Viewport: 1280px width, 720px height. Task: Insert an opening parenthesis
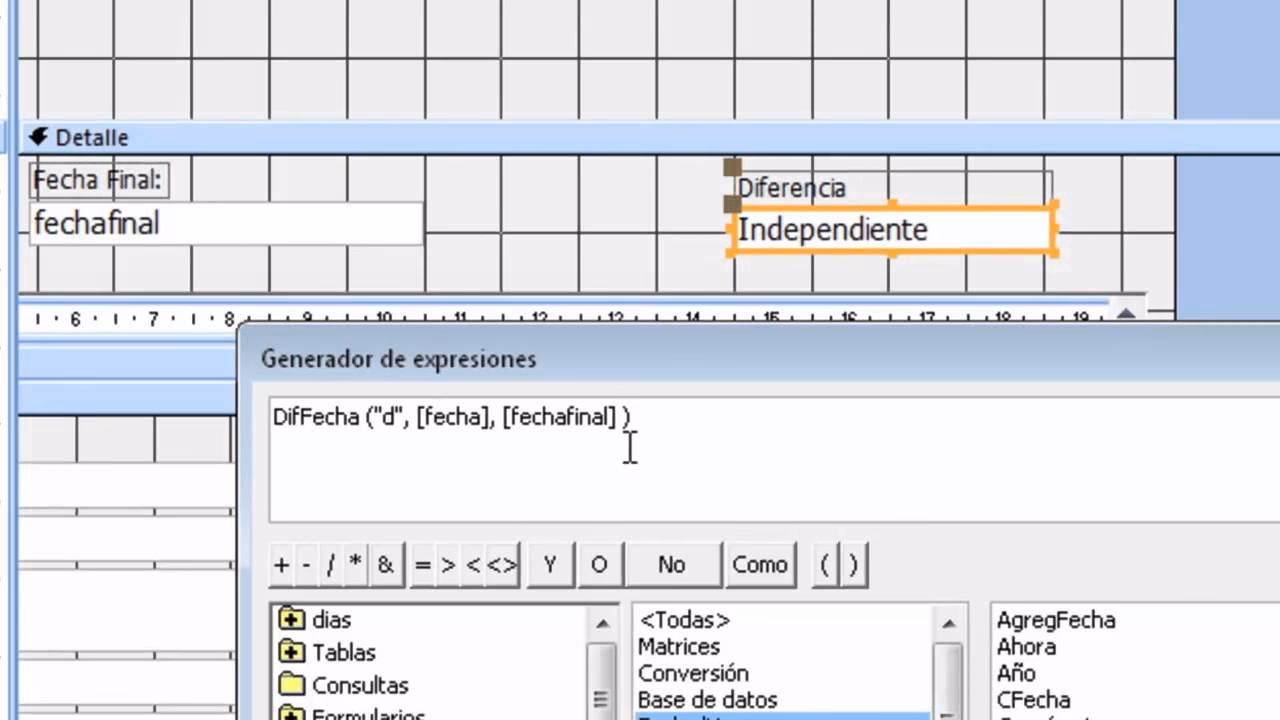coord(824,565)
